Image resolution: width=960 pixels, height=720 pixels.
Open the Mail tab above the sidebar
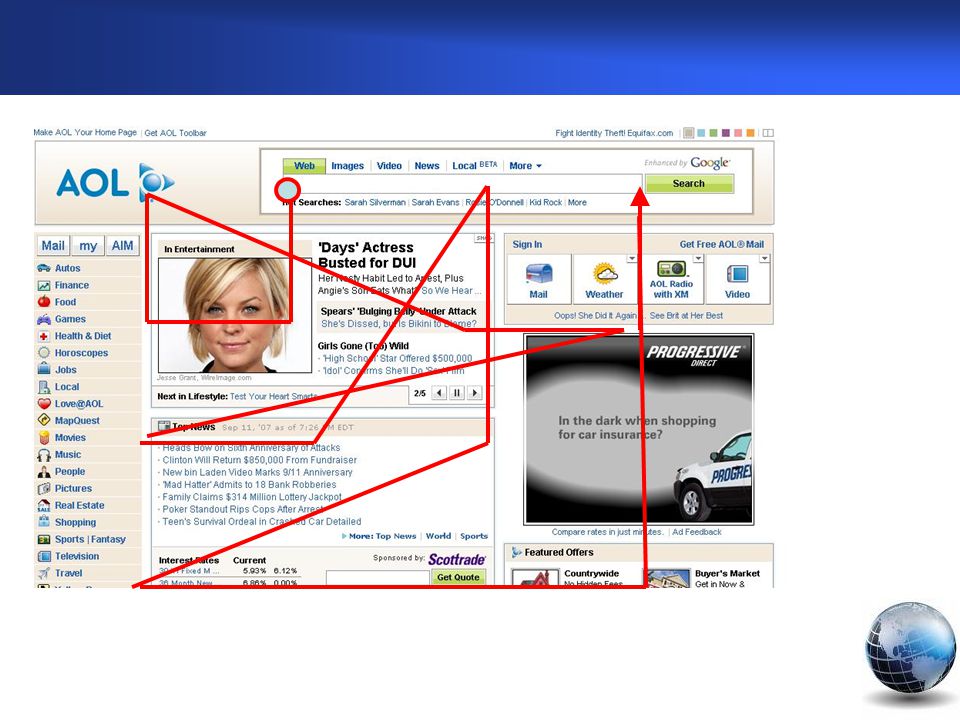[x=53, y=246]
